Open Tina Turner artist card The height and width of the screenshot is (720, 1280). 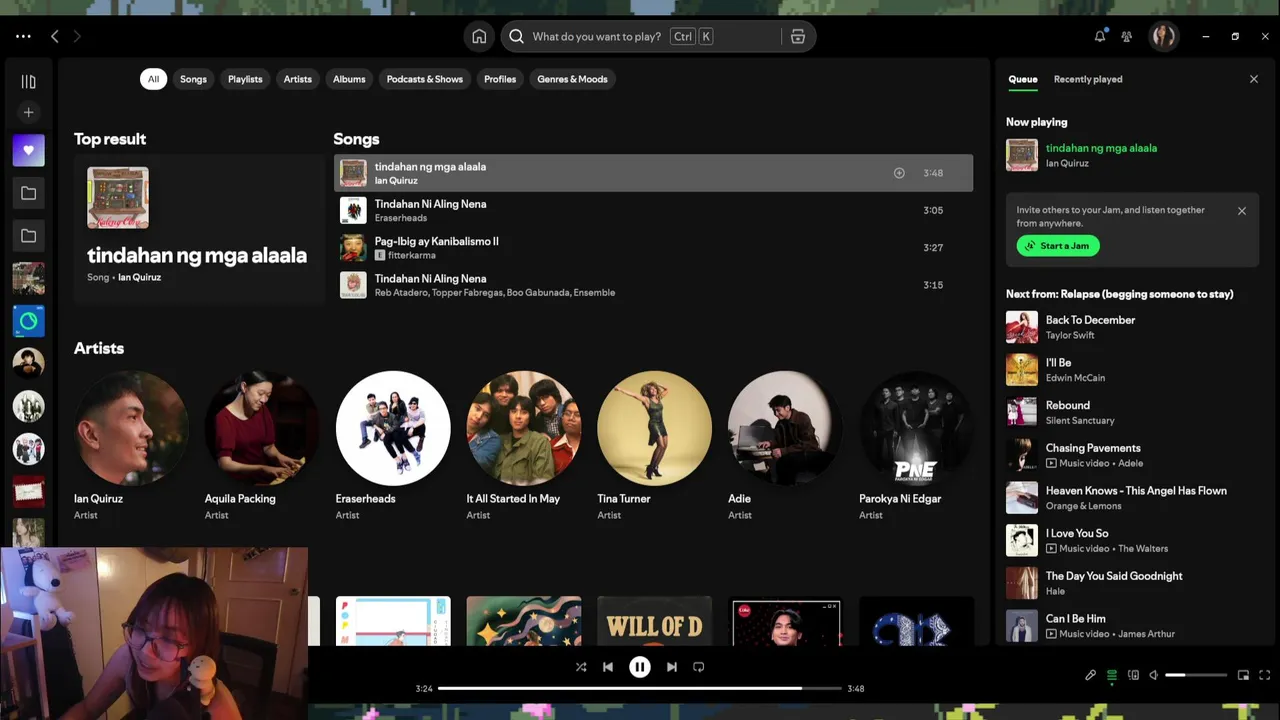coord(655,446)
